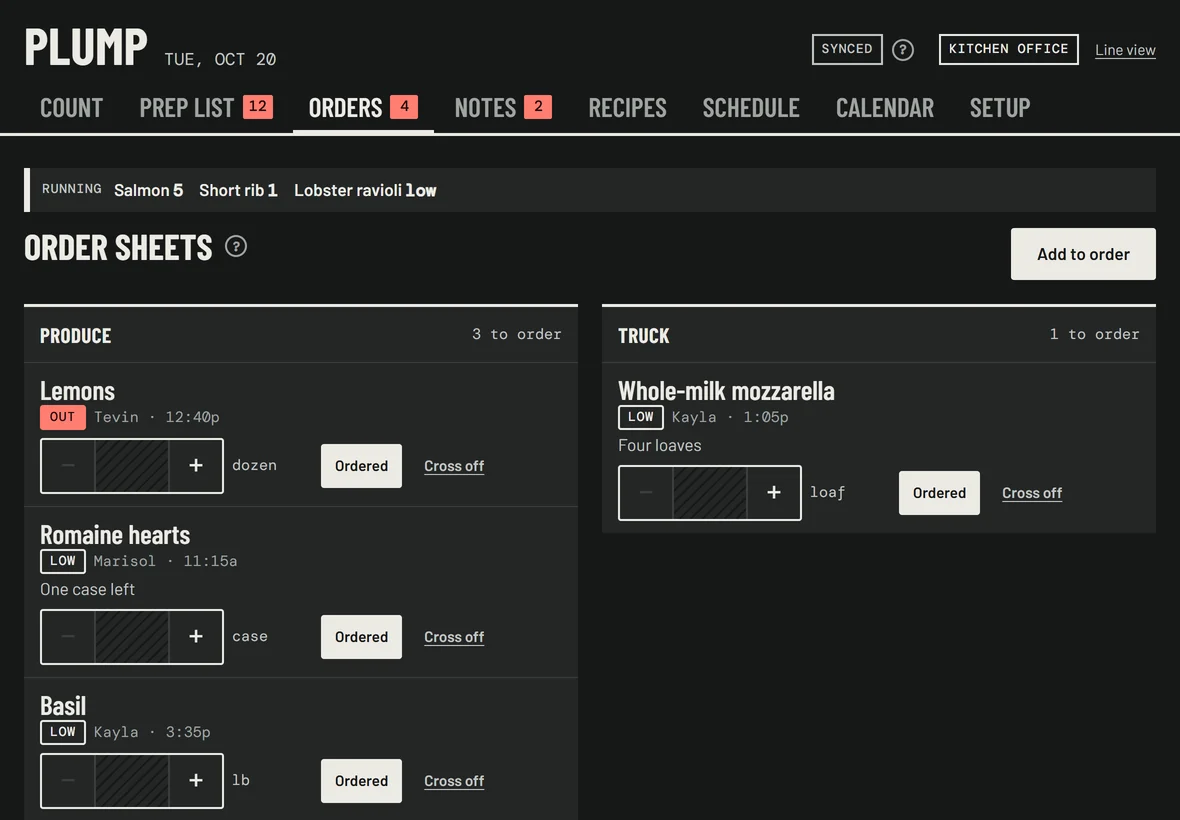Click the Kitchen Office button
This screenshot has height=820, width=1180.
1008,49
